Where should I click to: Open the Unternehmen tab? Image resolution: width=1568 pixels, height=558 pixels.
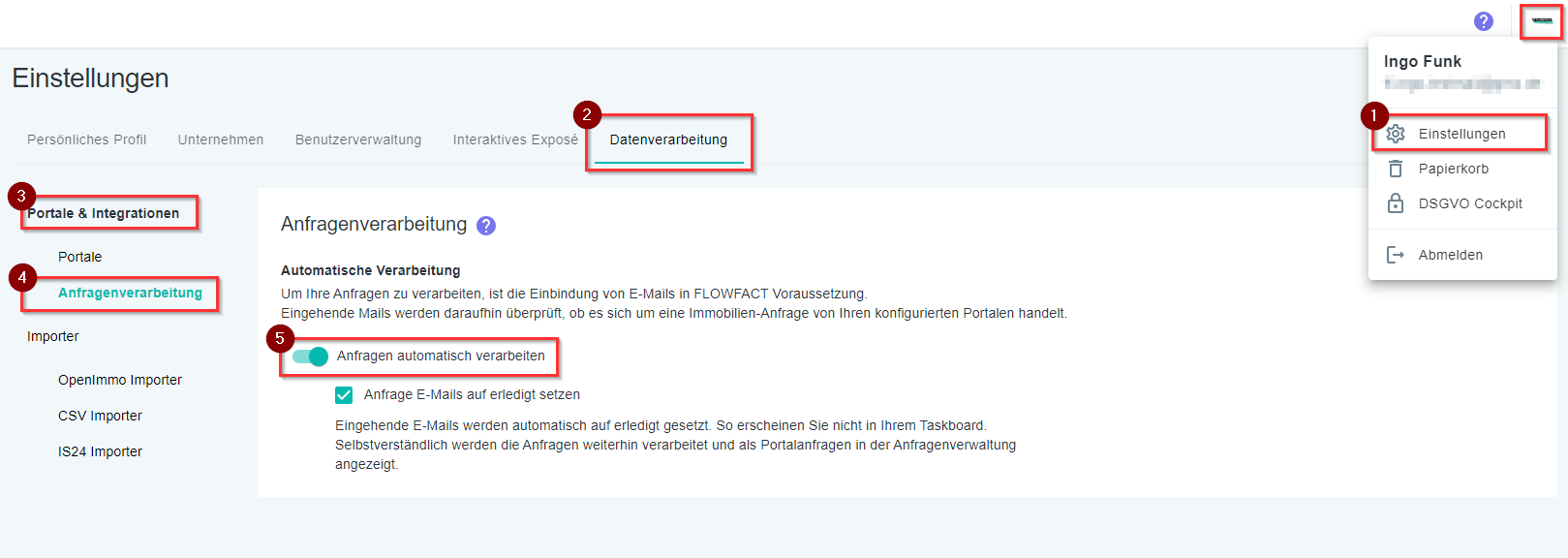[221, 139]
